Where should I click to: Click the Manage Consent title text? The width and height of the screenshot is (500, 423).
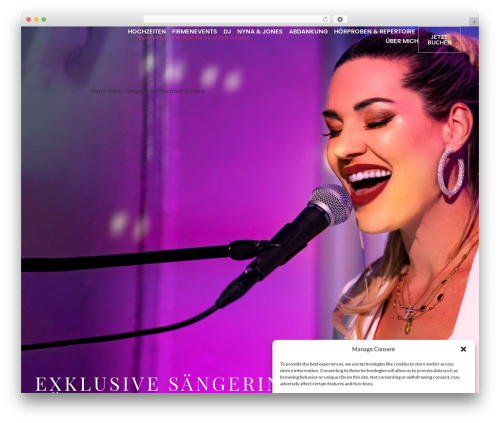373,349
